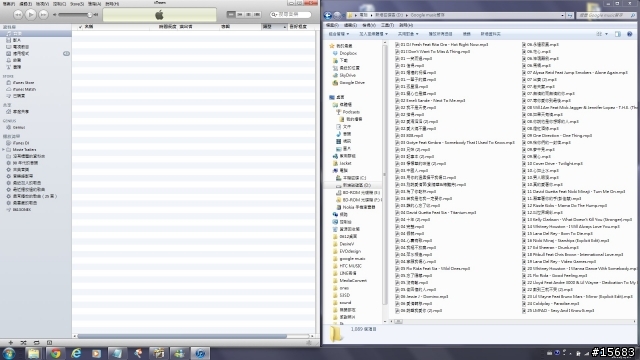The height and width of the screenshot is (360, 640).
Task: Switch iTunes to grid view
Action: (x=248, y=14)
